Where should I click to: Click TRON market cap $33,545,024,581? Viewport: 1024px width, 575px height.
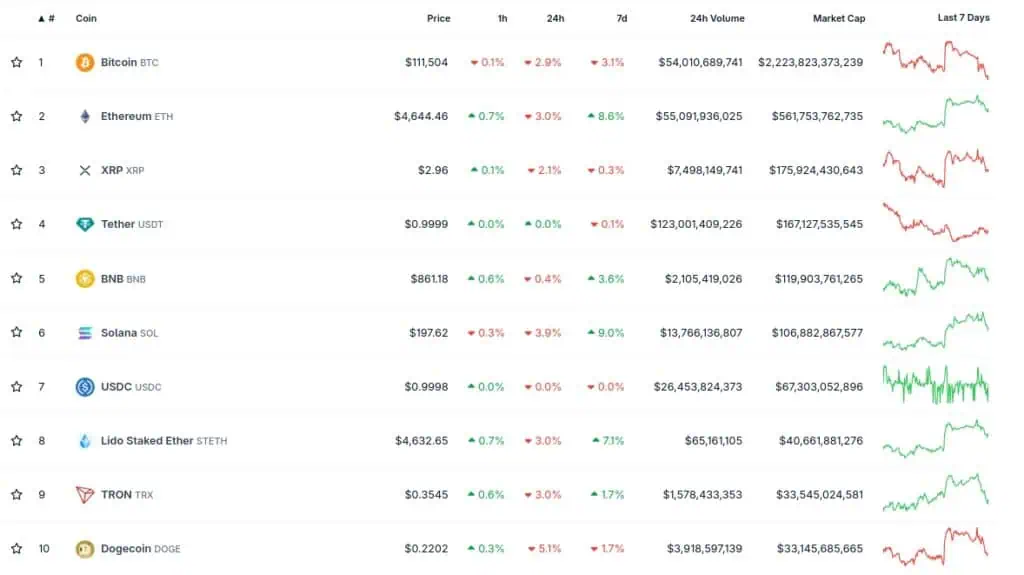[x=820, y=495]
